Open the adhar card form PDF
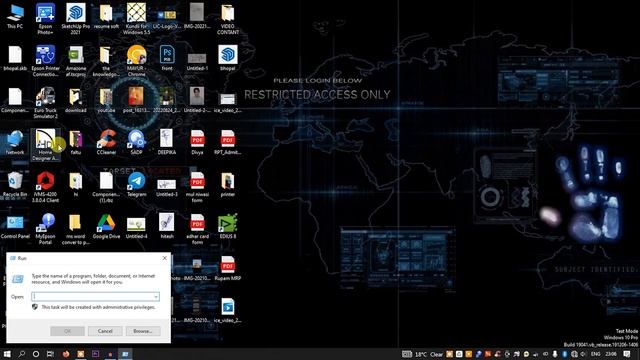 point(197,229)
